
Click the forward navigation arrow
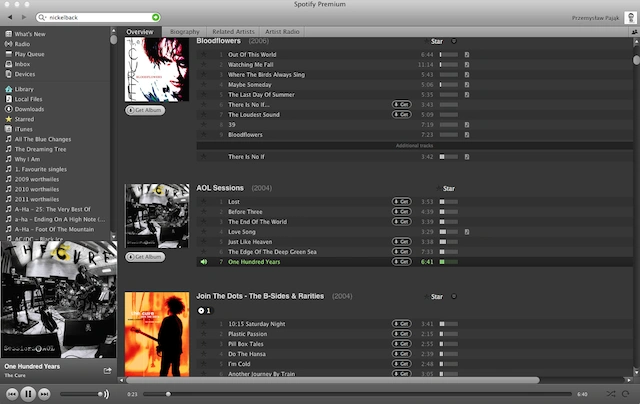point(24,17)
